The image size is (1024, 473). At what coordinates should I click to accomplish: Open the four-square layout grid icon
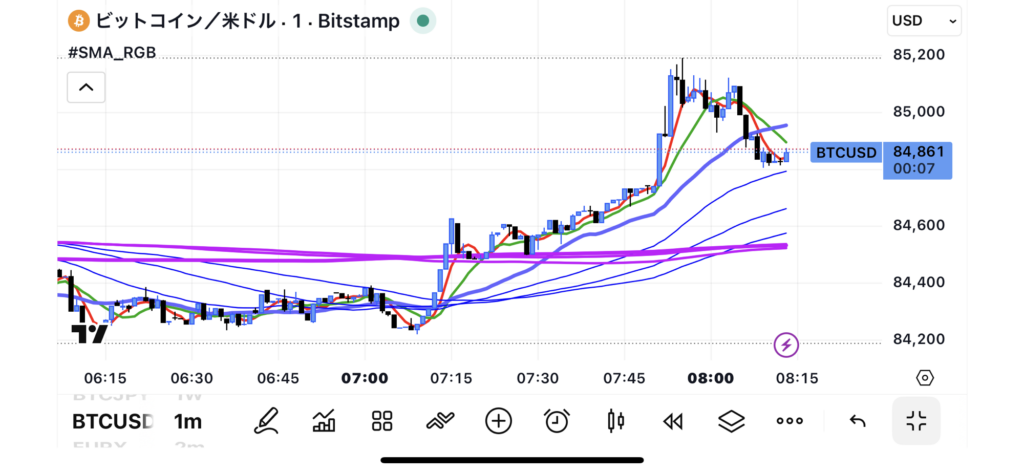(381, 421)
